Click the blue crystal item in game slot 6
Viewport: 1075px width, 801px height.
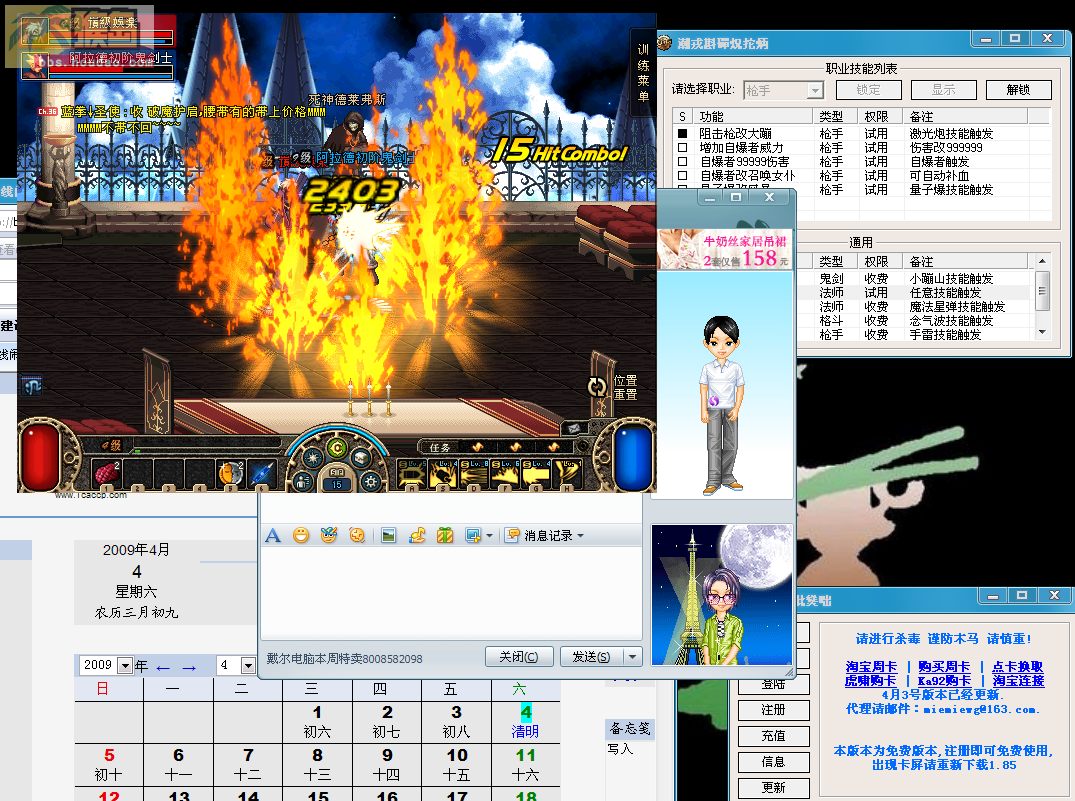[262, 473]
